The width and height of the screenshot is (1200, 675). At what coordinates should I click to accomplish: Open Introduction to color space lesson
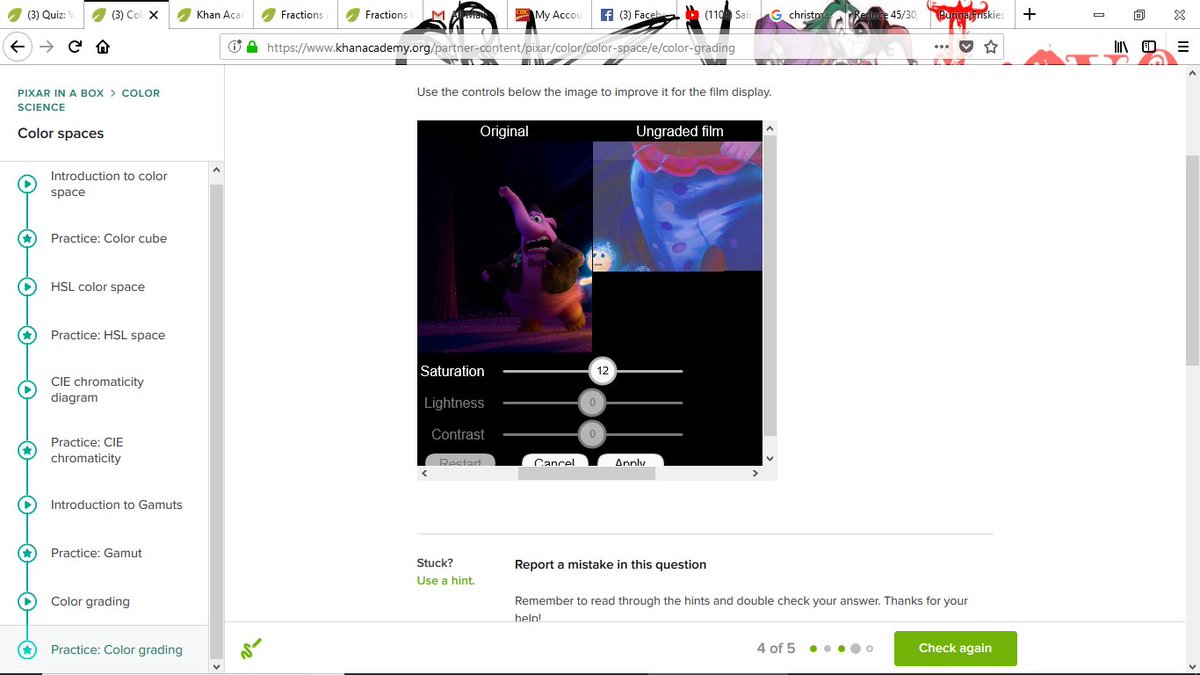tap(109, 184)
